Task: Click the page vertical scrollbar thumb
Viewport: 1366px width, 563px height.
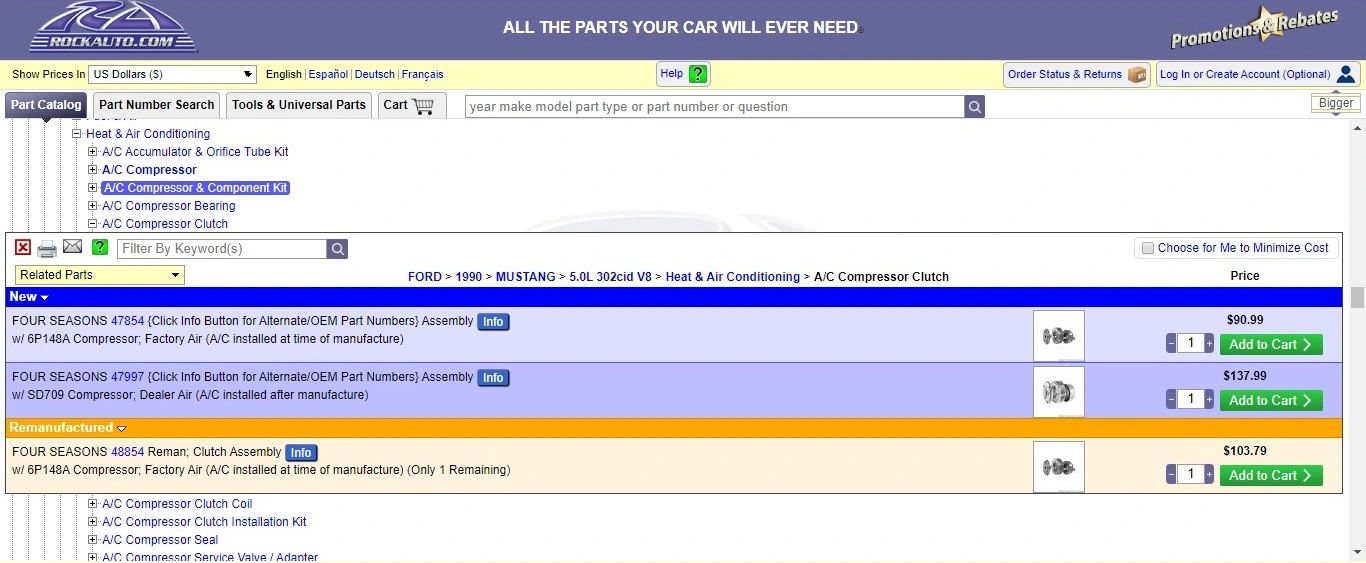Action: 1357,297
